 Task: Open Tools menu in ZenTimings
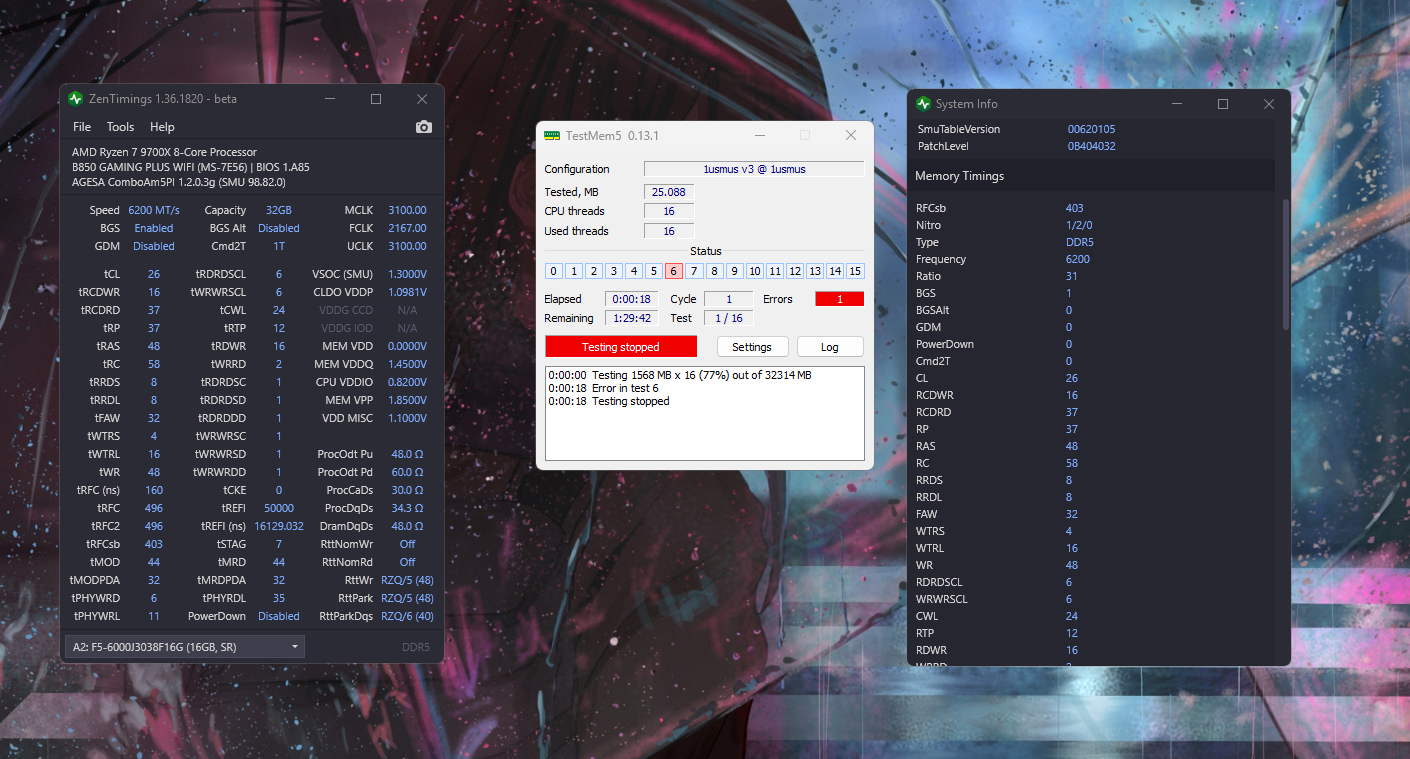click(120, 127)
